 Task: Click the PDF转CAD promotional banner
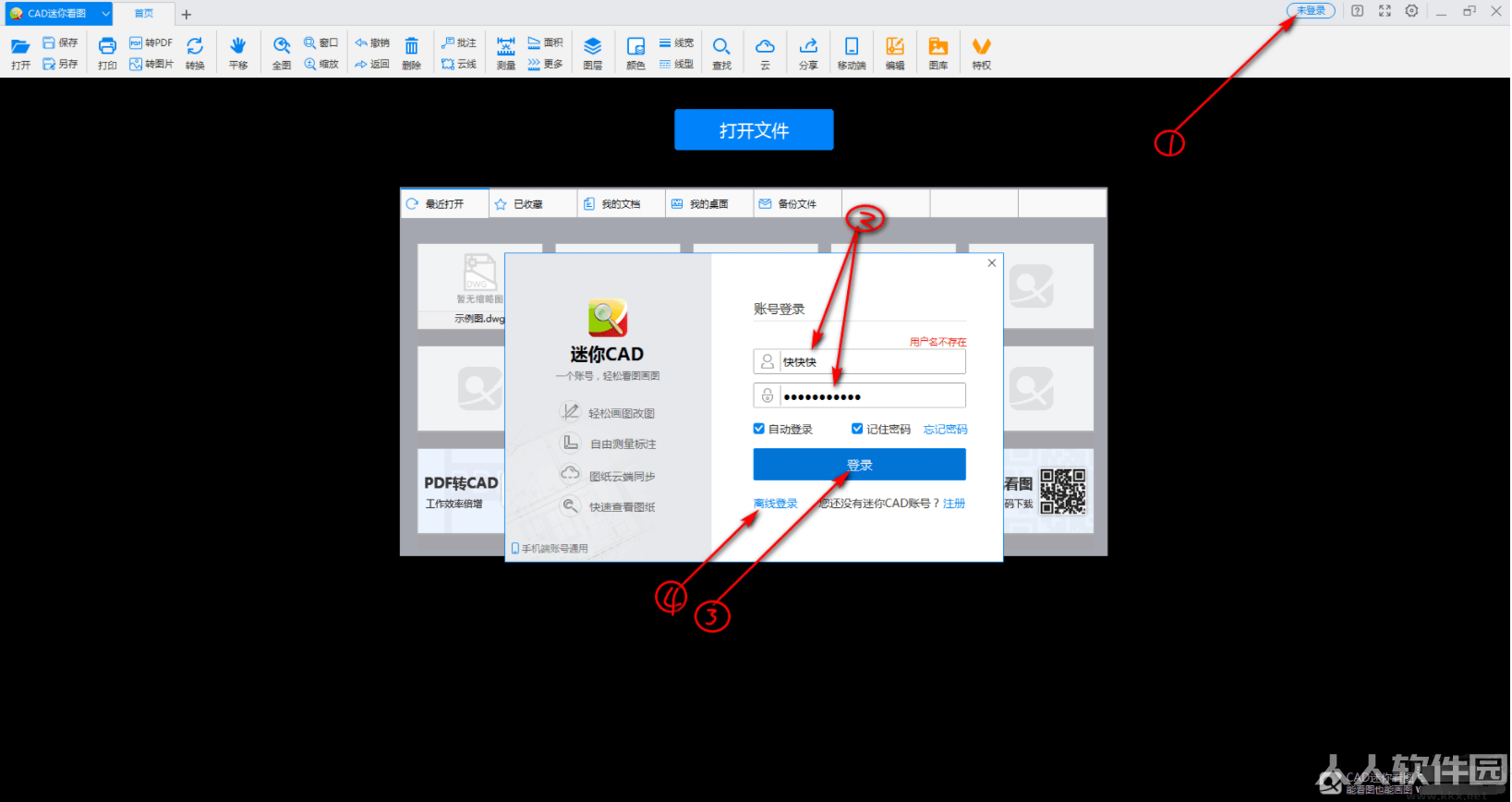pyautogui.click(x=461, y=491)
